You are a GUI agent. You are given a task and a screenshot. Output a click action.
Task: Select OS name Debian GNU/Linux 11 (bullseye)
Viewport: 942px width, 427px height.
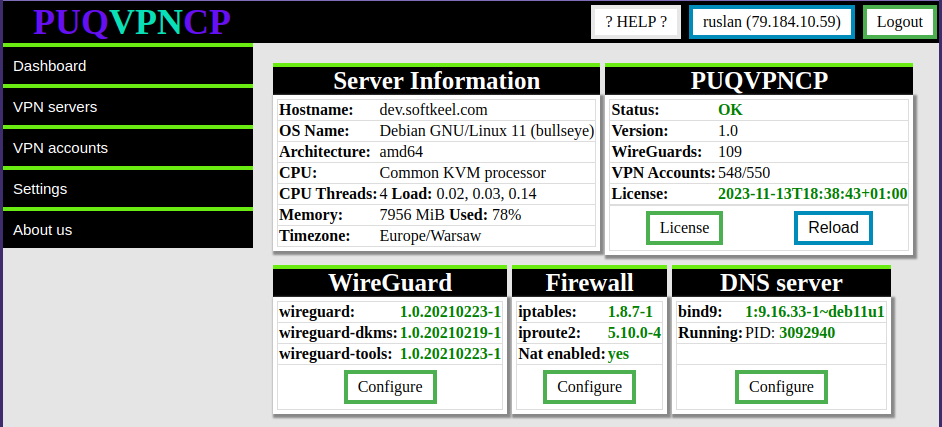coord(487,131)
